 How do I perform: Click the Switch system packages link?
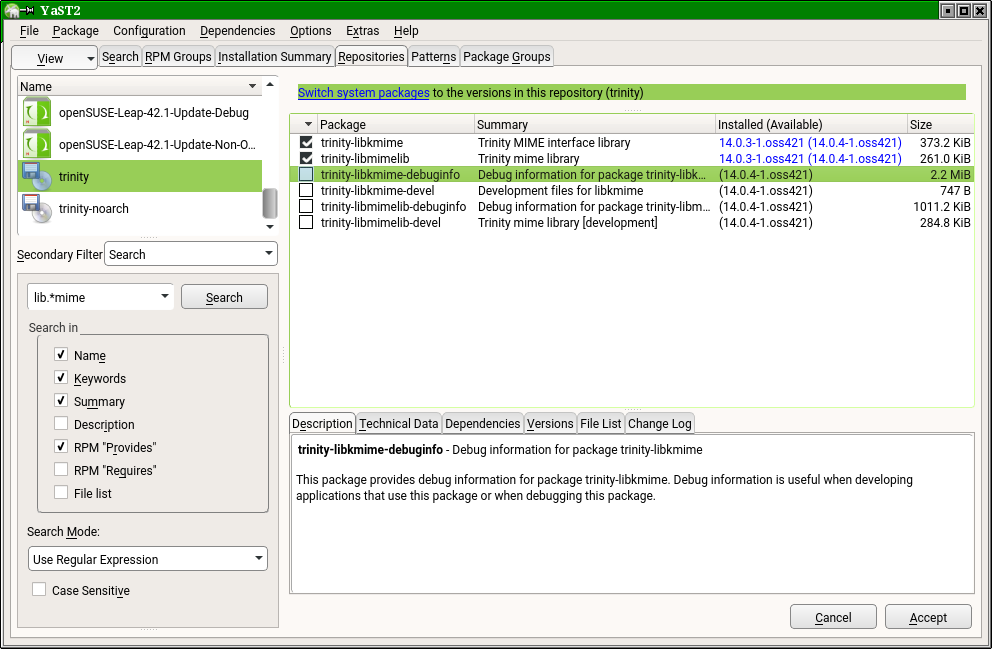click(x=364, y=92)
